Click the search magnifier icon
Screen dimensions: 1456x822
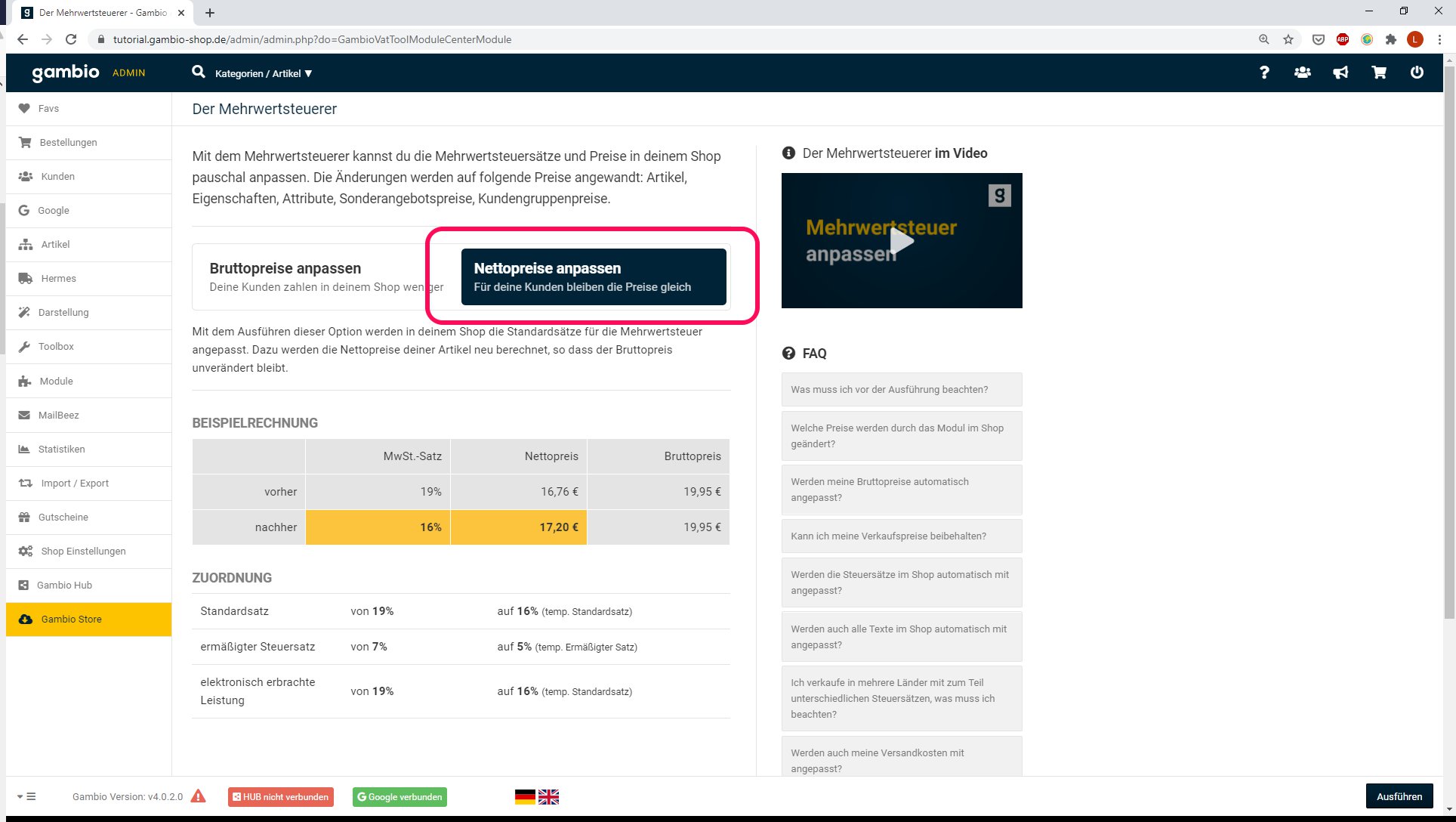coord(199,72)
